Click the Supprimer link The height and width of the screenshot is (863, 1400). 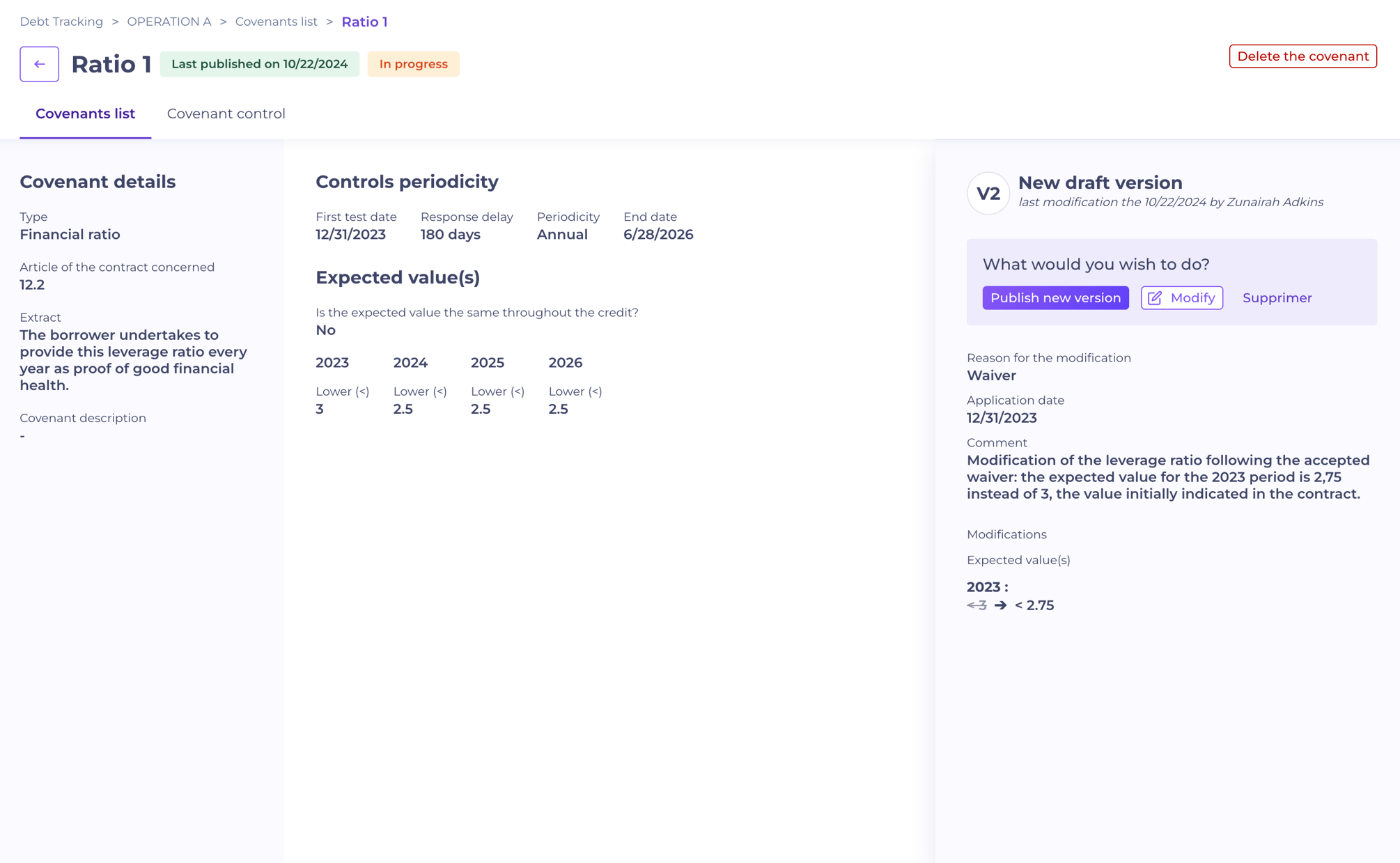point(1277,298)
